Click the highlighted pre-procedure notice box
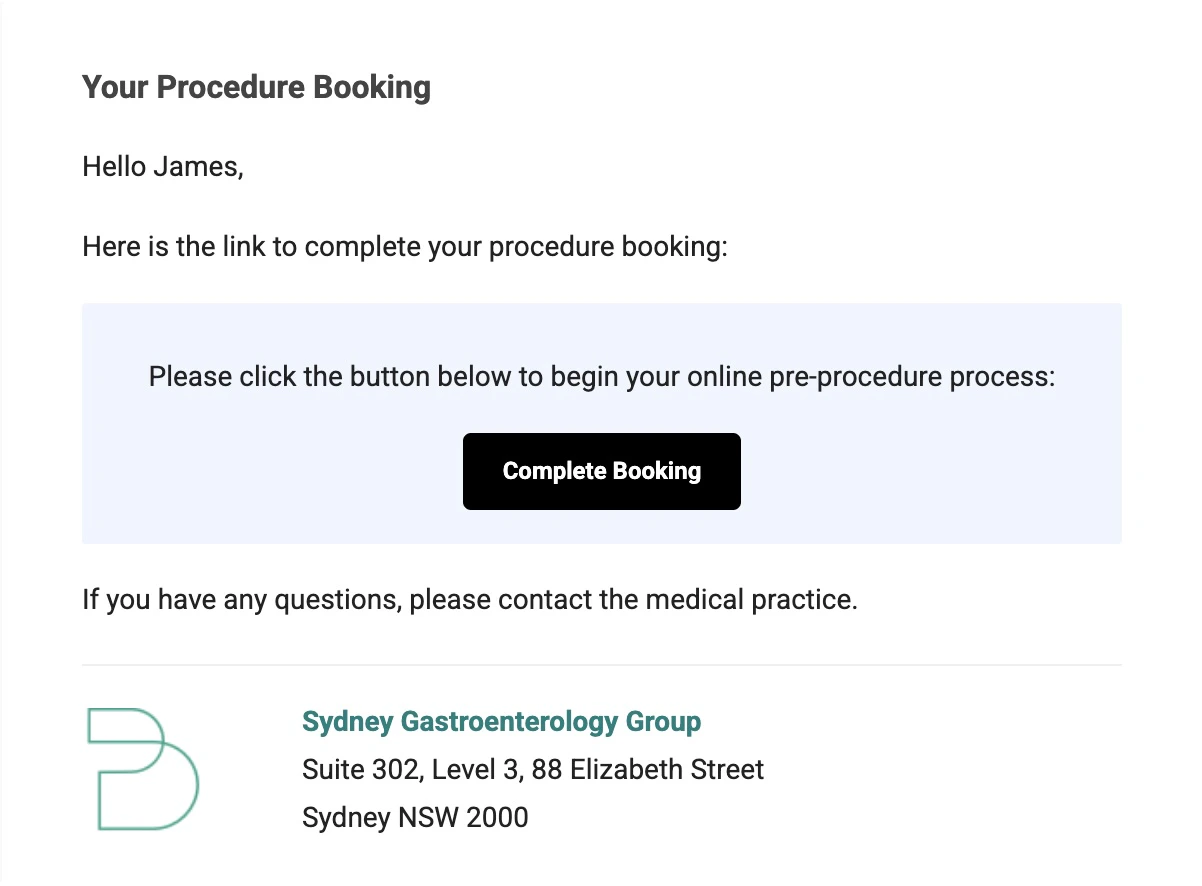1202x886 pixels. point(601,422)
